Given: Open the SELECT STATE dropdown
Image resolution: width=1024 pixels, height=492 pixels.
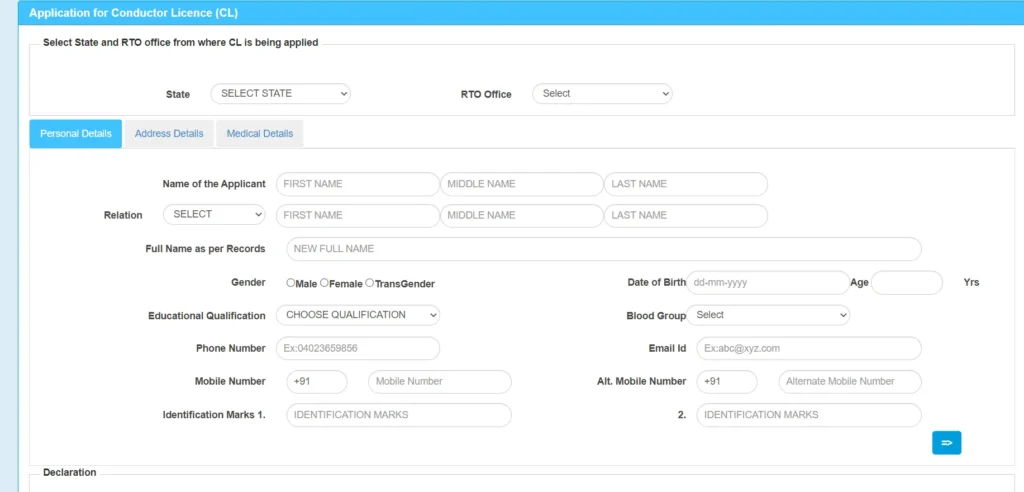Looking at the screenshot, I should 280,93.
